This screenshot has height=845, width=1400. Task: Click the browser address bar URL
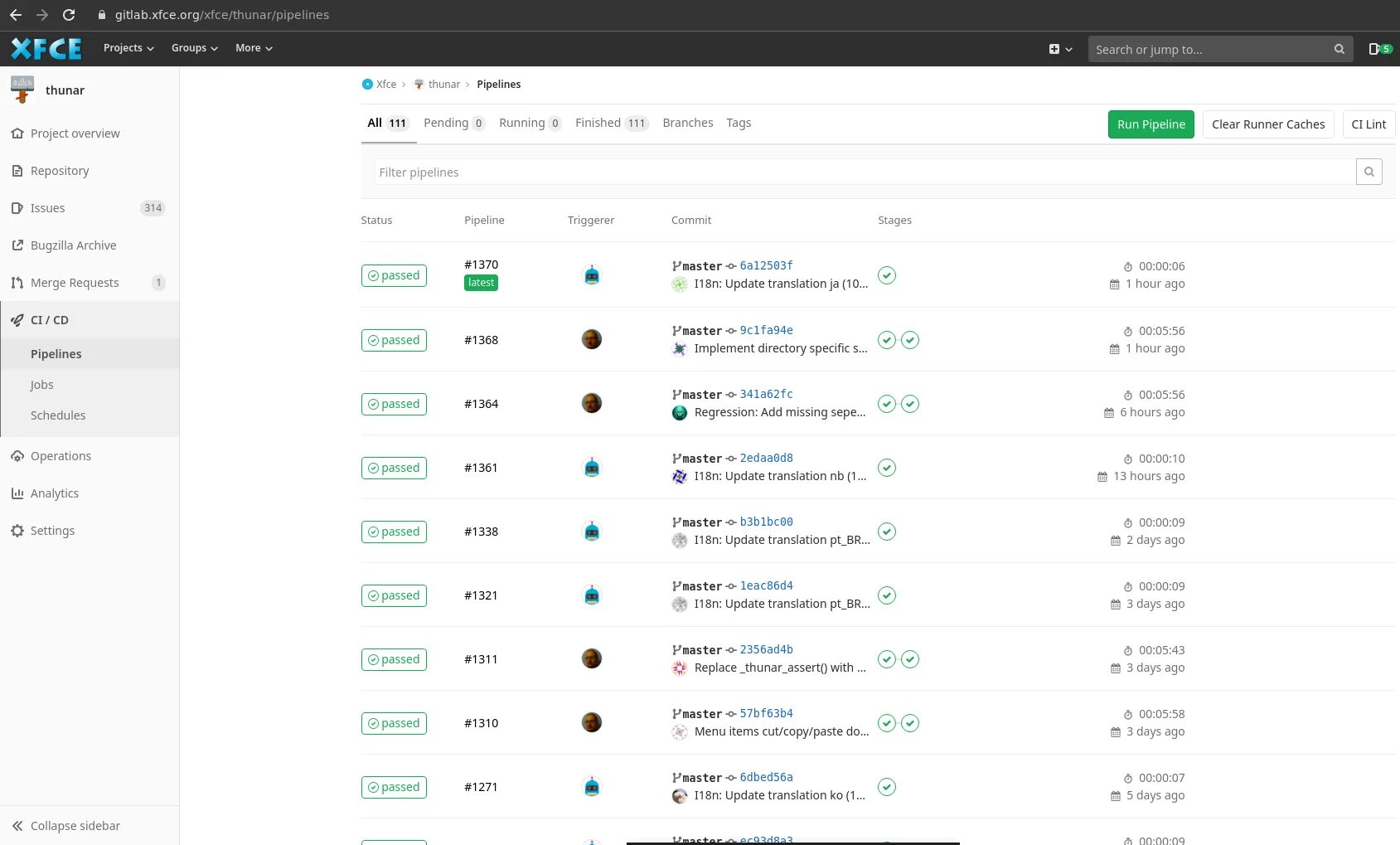[222, 15]
